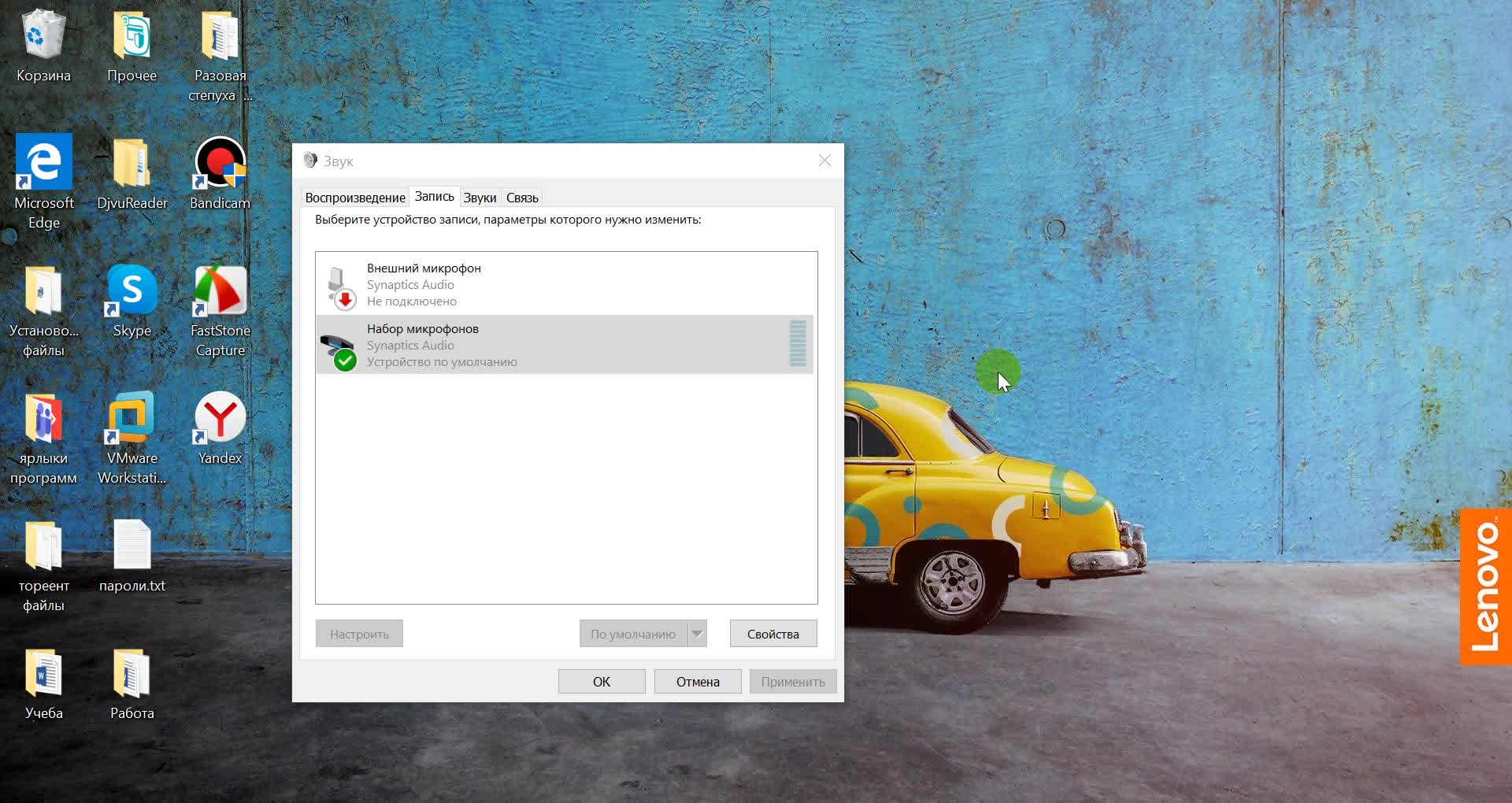Screen dimensions: 1512x803
Task: Open device Свойства button
Action: pos(773,634)
